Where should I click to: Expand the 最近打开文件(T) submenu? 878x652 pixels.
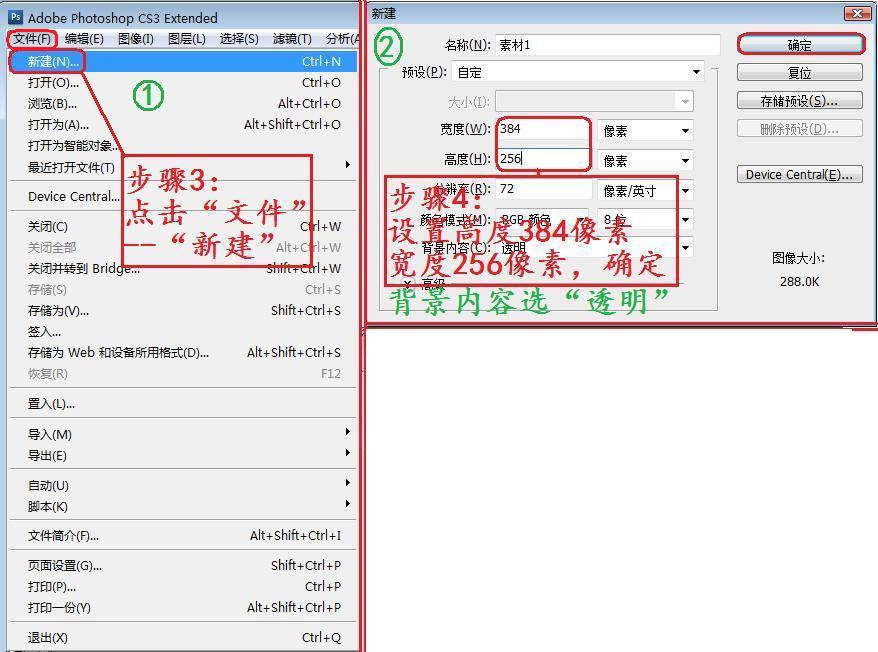click(183, 167)
